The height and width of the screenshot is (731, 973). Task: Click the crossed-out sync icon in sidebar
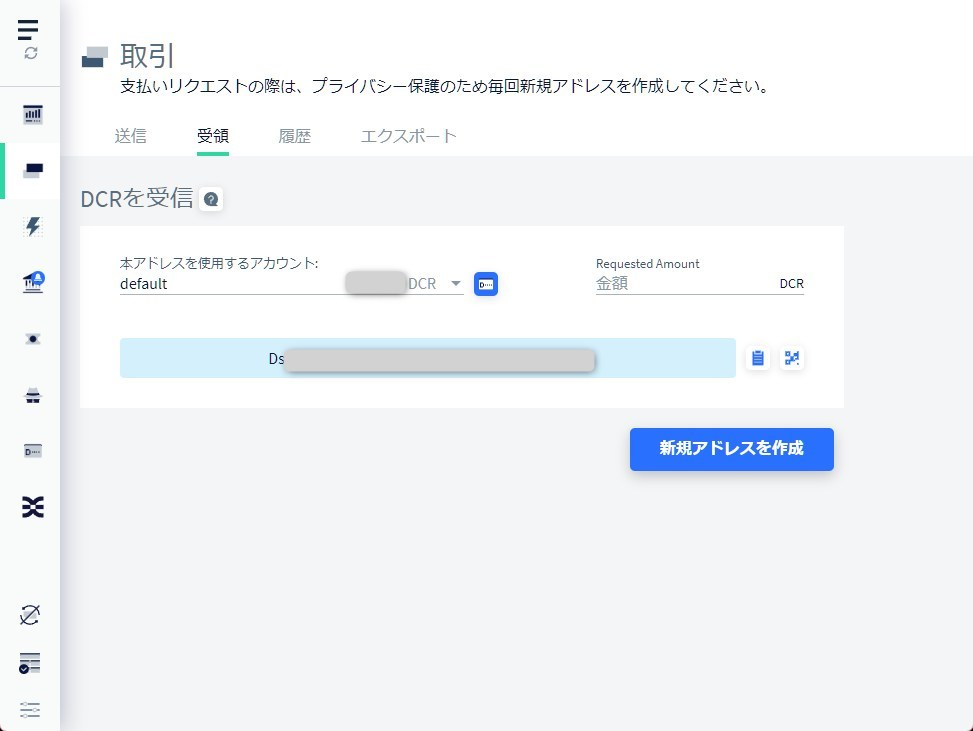pyautogui.click(x=30, y=615)
